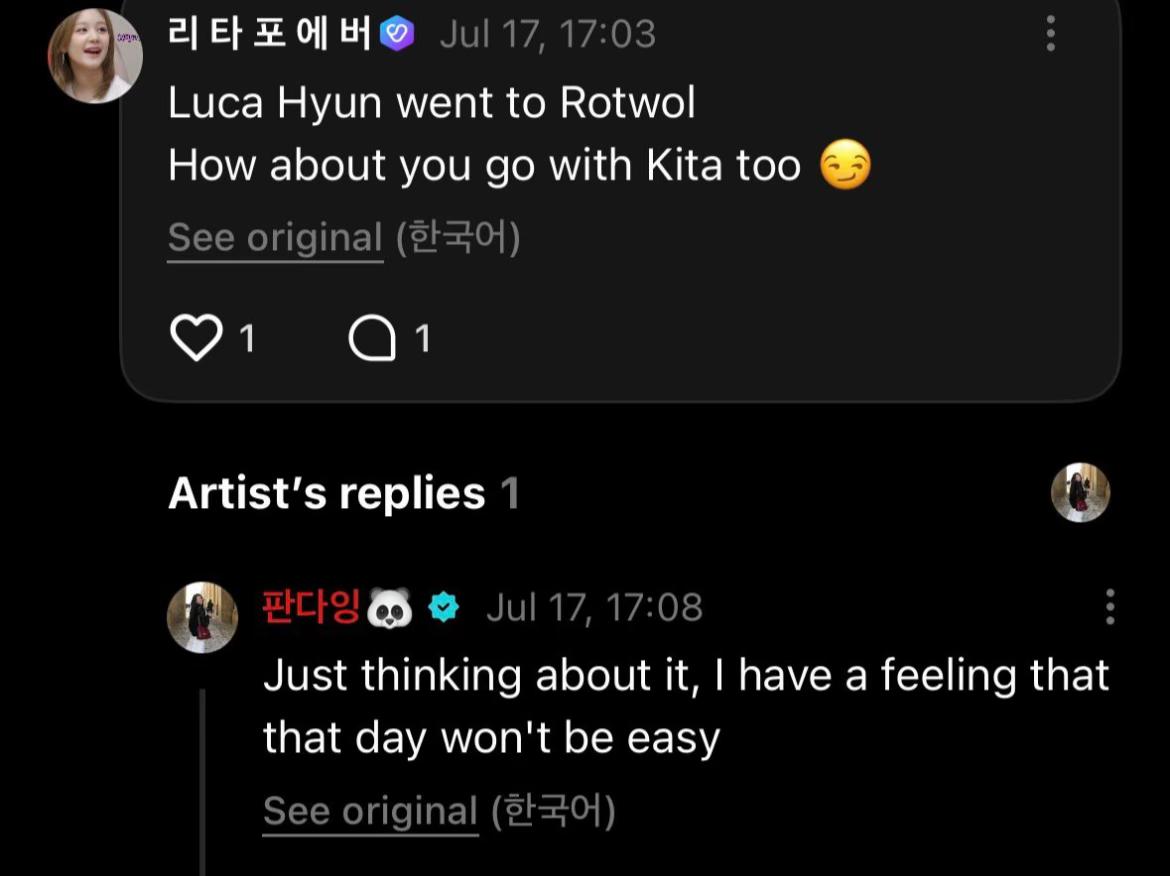Tap the smirking emoji in post

845,165
